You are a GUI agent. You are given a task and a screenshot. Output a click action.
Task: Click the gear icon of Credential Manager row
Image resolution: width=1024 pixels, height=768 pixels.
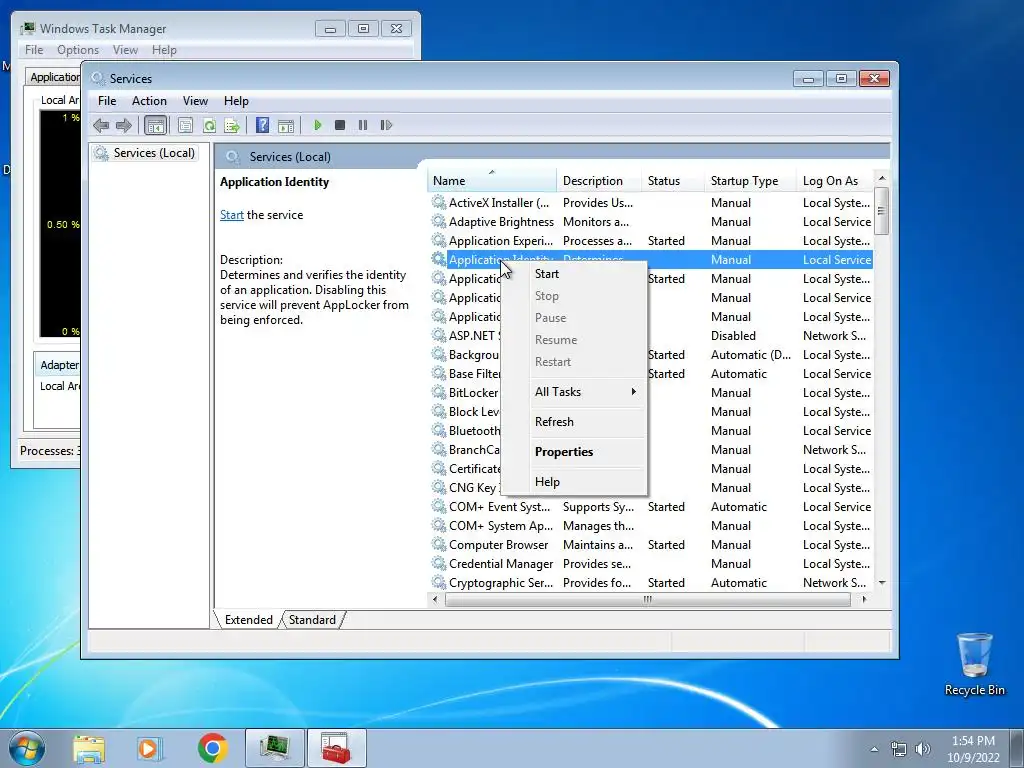(439, 564)
